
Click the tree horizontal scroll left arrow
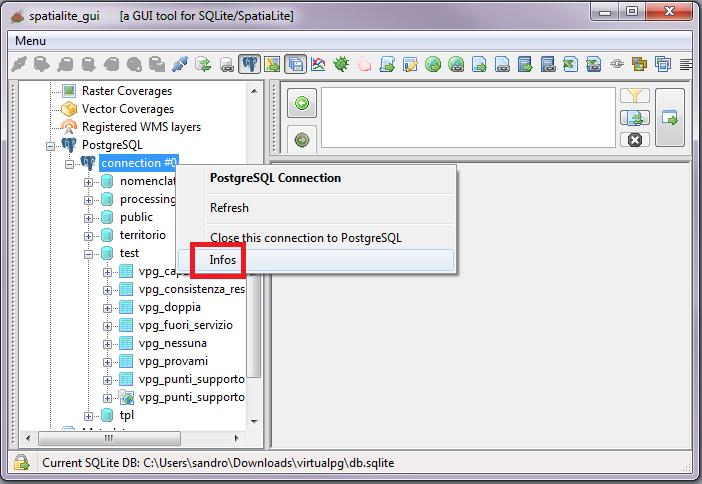pos(28,438)
